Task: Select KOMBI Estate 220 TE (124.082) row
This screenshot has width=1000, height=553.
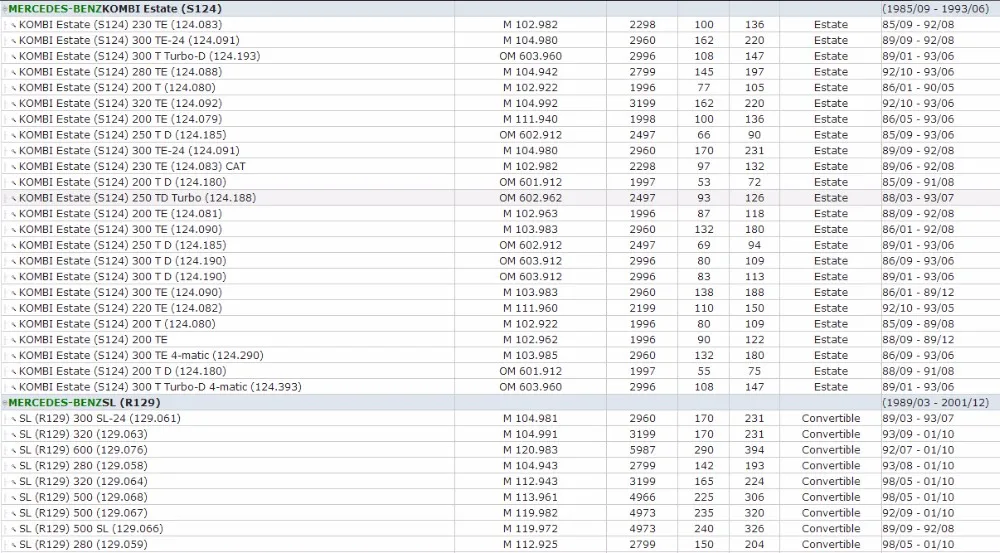Action: pyautogui.click(x=500, y=308)
